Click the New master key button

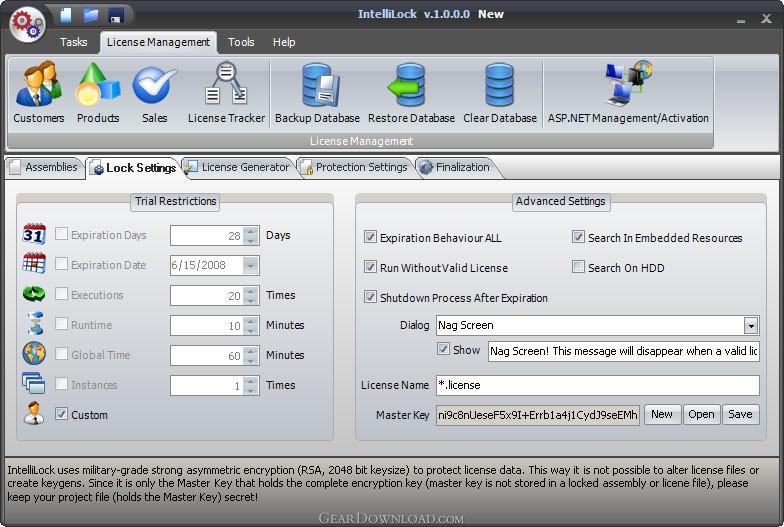661,415
